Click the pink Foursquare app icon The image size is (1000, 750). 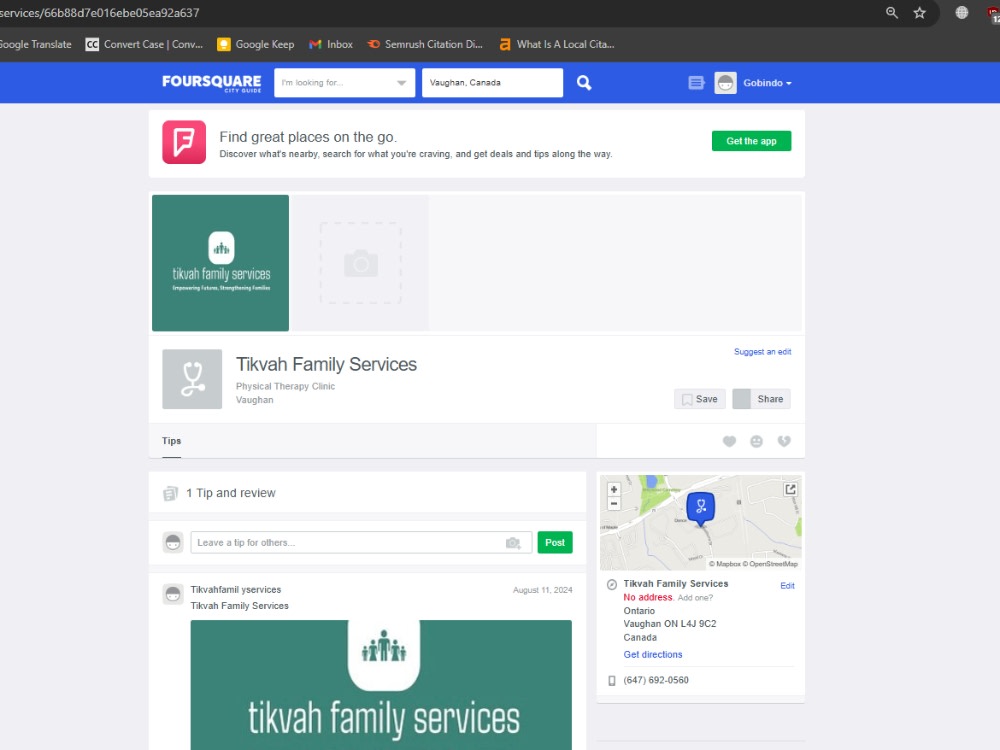click(x=184, y=142)
